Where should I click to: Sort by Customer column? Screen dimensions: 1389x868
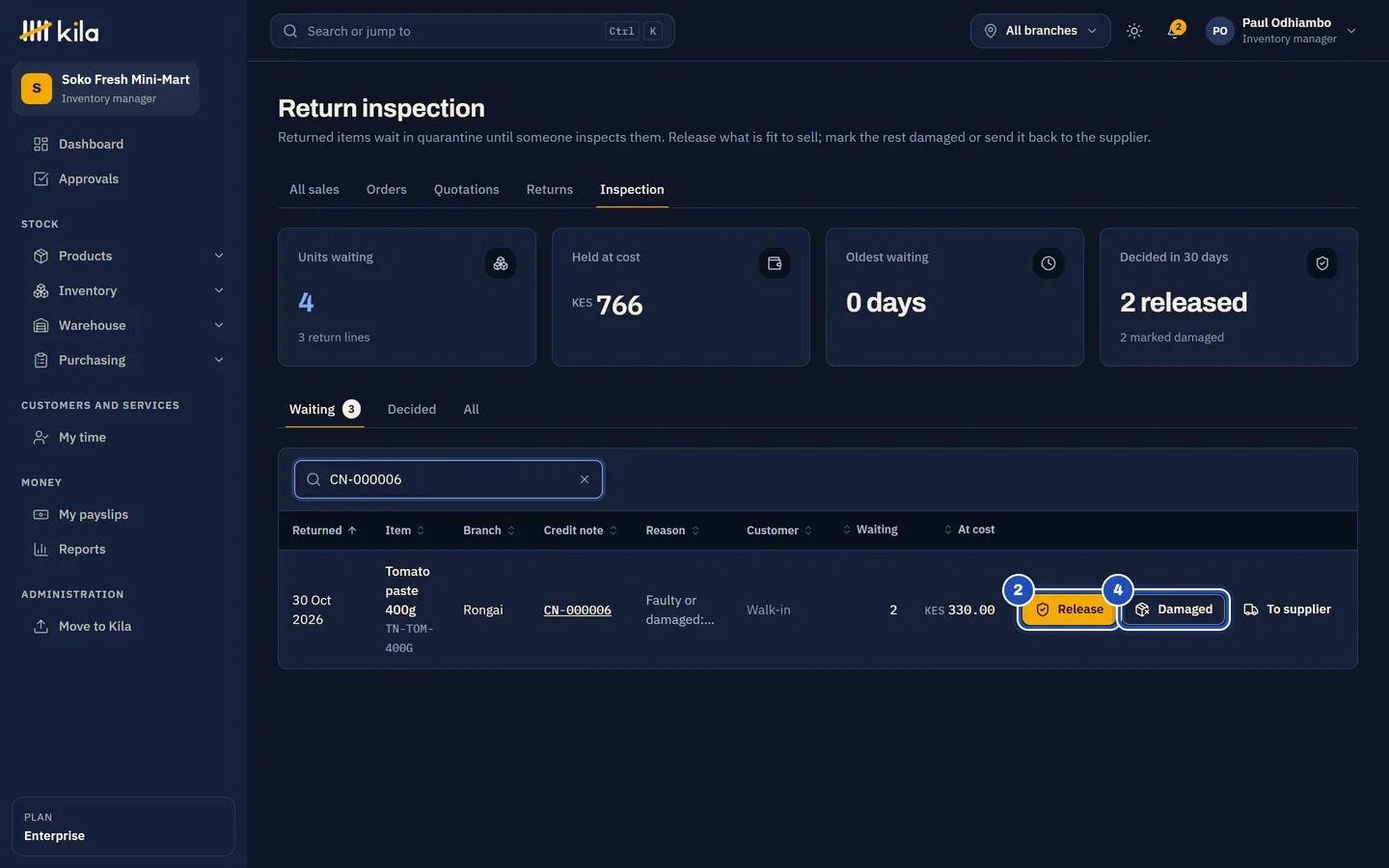click(x=779, y=530)
